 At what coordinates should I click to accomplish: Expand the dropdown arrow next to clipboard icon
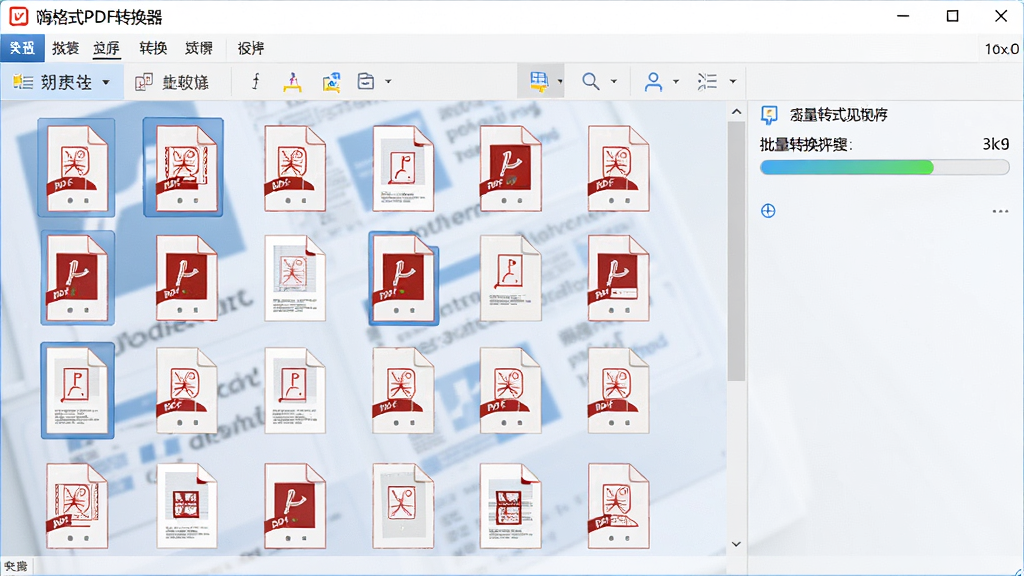point(389,82)
